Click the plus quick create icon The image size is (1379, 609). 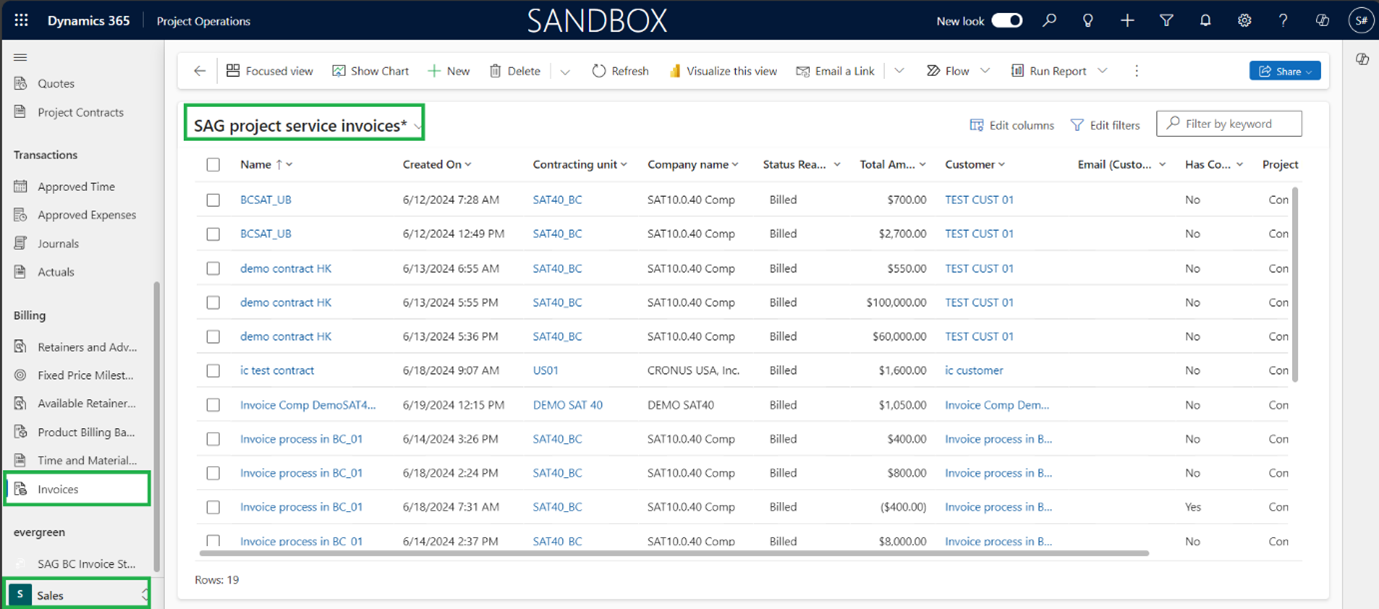(1127, 20)
